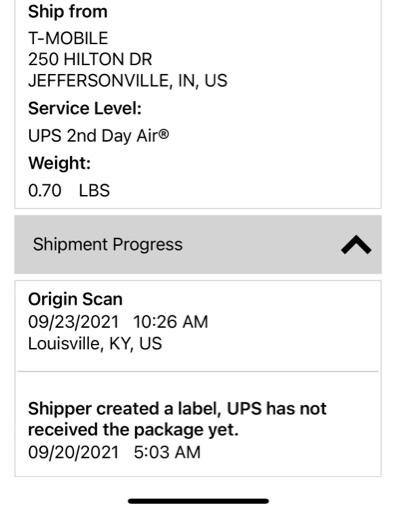Select the JEFFERSONVILLE, IN, US line
The image size is (397, 512).
(x=128, y=81)
